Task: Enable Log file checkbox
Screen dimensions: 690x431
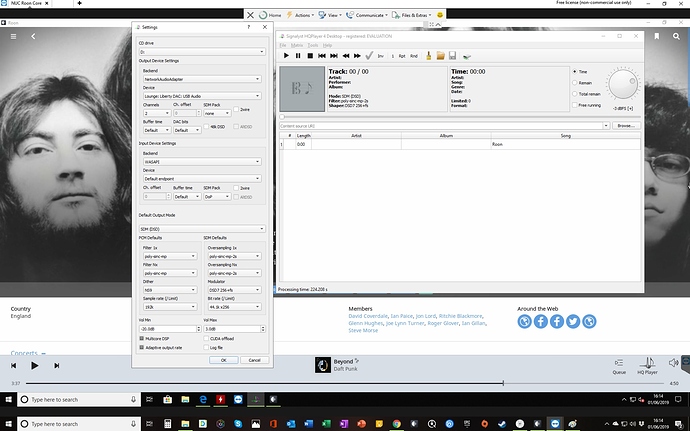Action: pos(206,347)
